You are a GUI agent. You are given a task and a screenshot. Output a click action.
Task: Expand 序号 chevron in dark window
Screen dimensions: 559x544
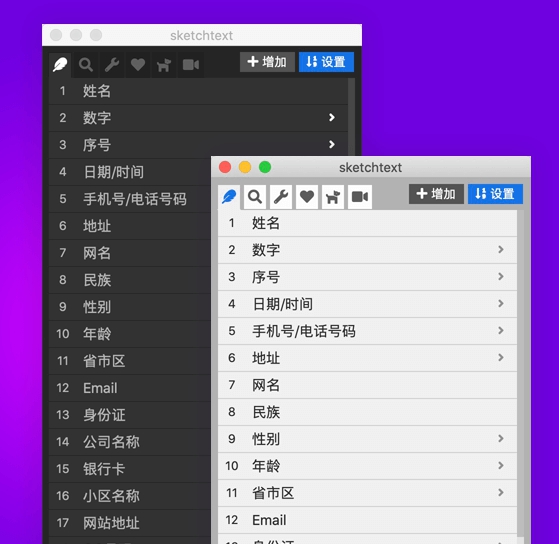(332, 144)
